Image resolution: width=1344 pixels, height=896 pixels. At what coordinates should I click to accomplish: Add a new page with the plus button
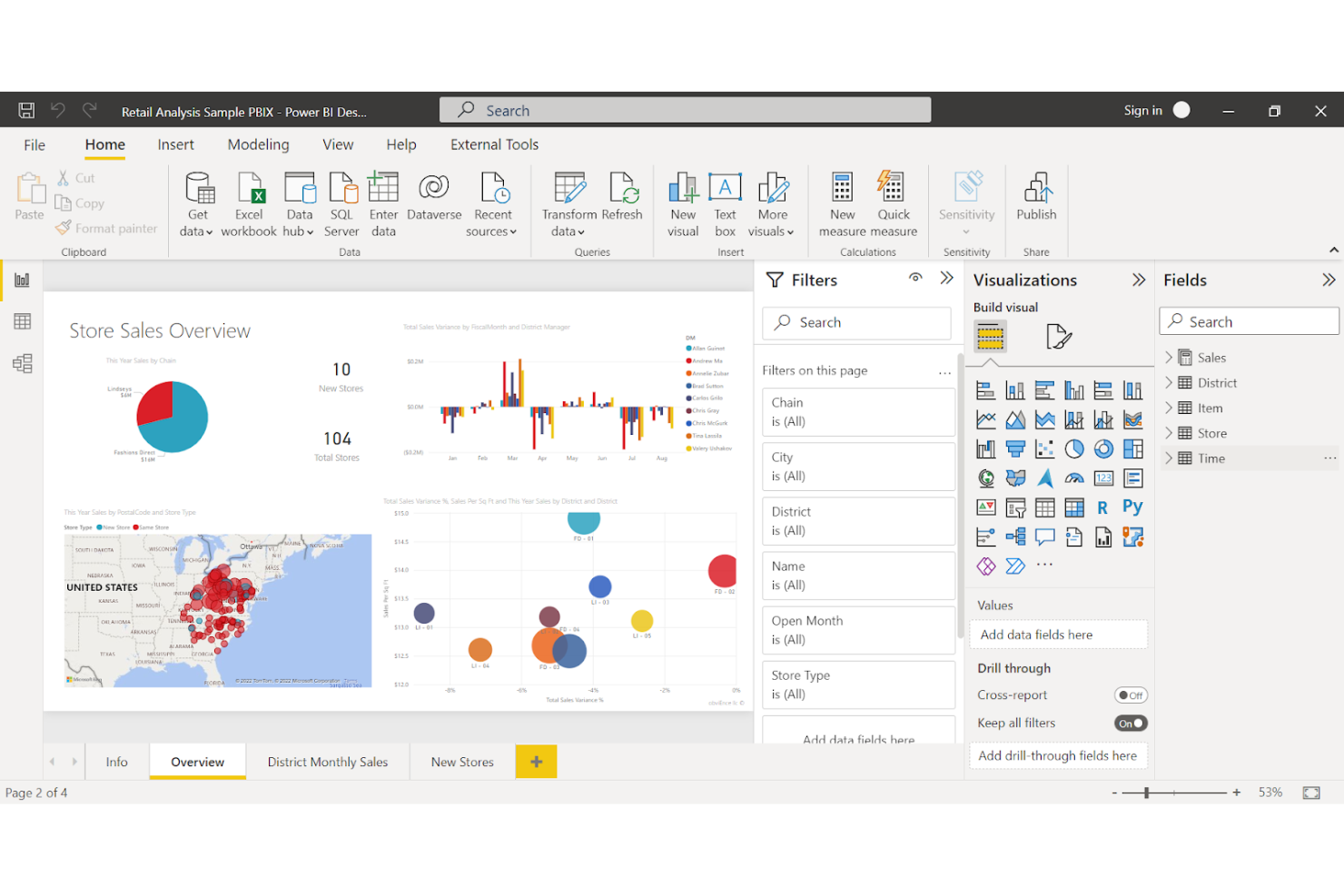point(537,762)
